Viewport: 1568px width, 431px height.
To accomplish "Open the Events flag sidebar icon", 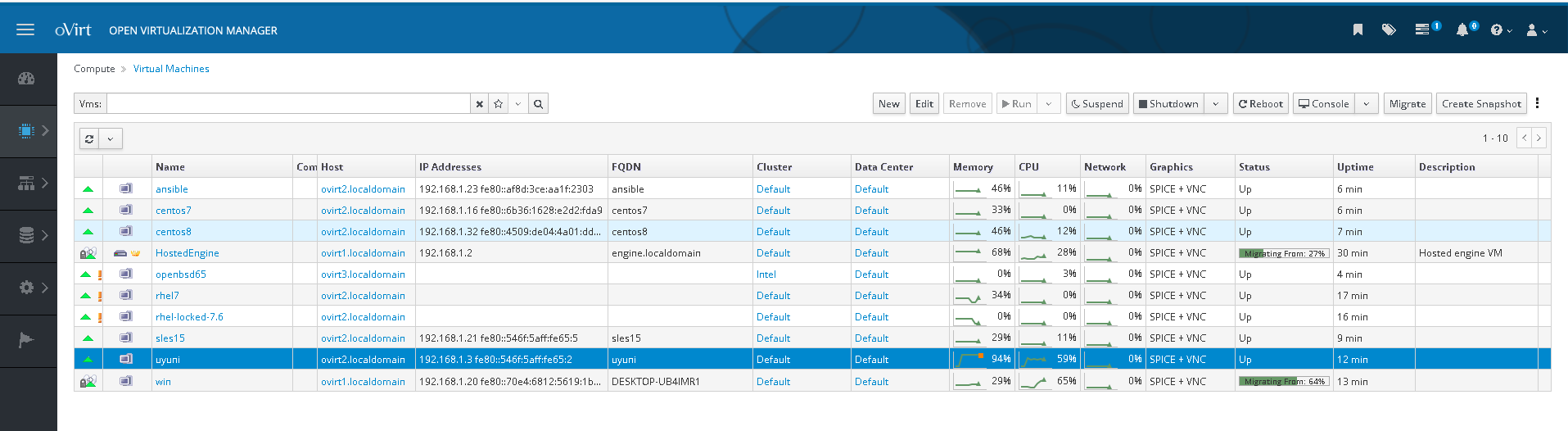I will tap(27, 340).
